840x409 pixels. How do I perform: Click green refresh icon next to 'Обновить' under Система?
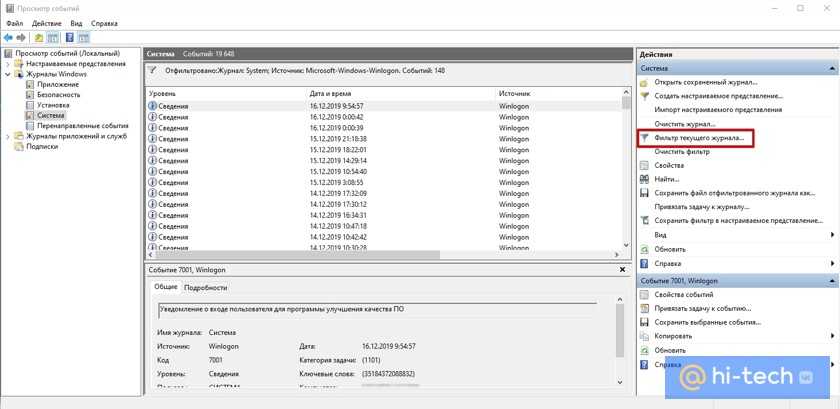[645, 249]
